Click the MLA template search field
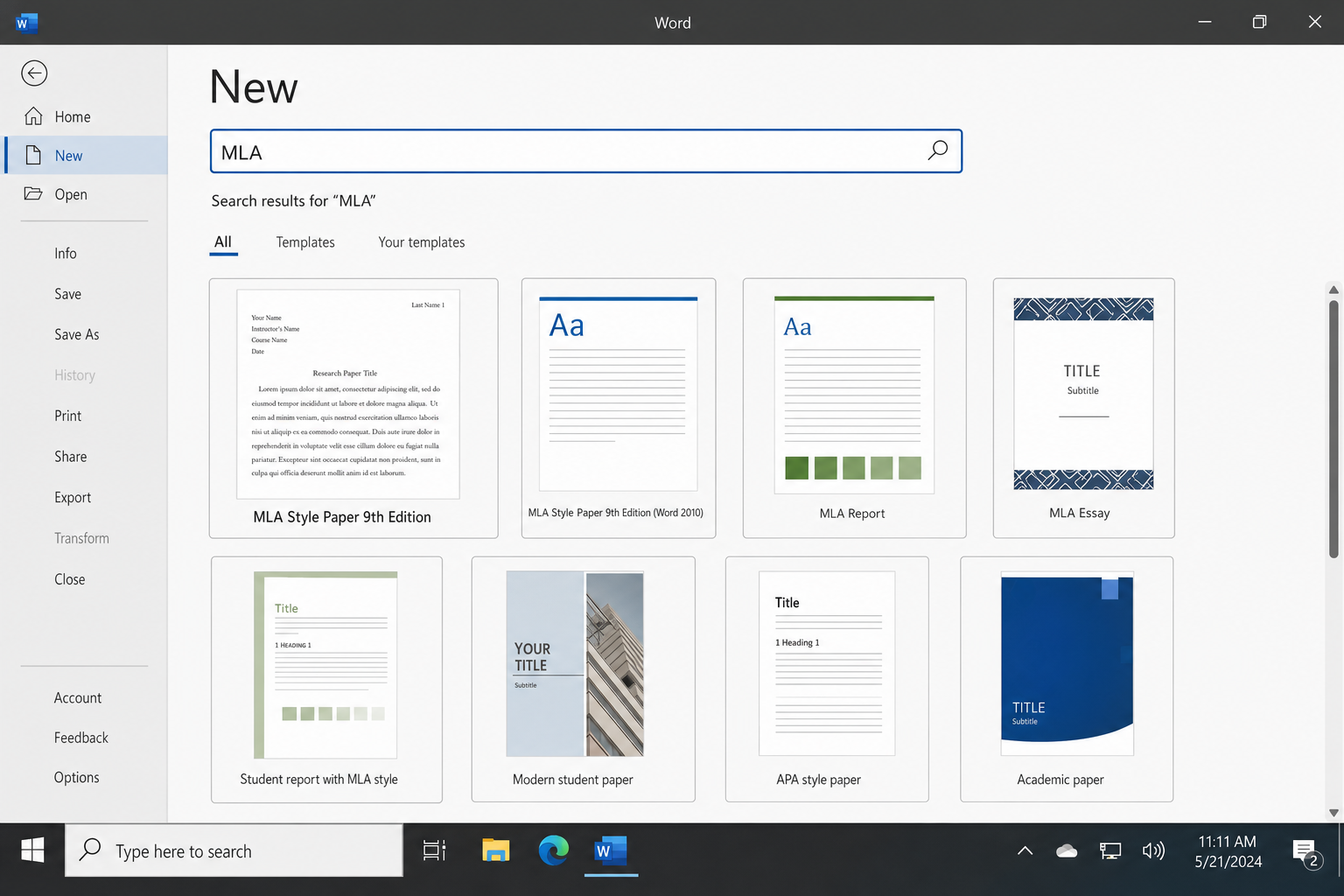This screenshot has height=896, width=1344. [586, 151]
